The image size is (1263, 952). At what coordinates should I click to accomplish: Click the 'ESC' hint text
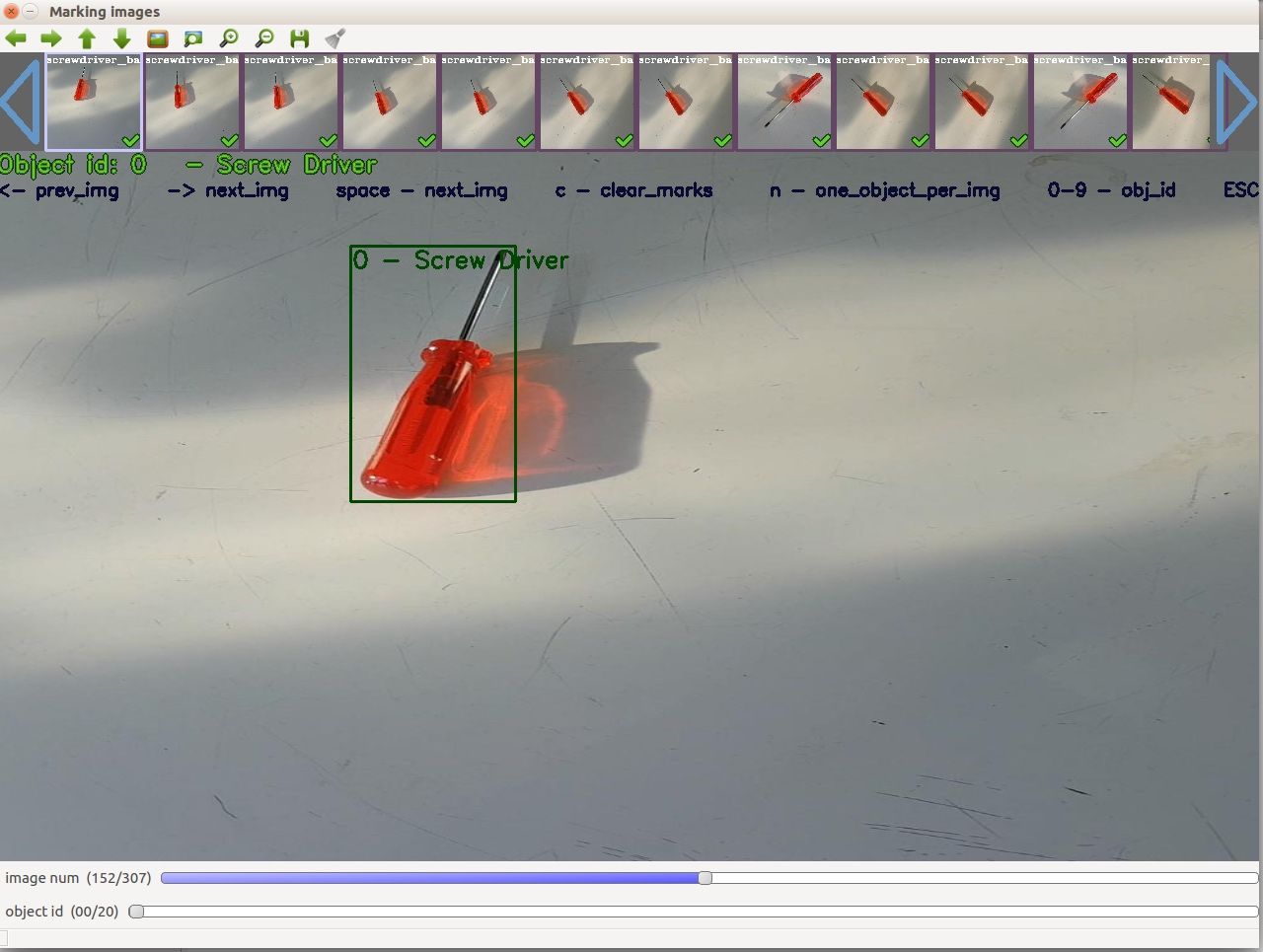[x=1241, y=189]
